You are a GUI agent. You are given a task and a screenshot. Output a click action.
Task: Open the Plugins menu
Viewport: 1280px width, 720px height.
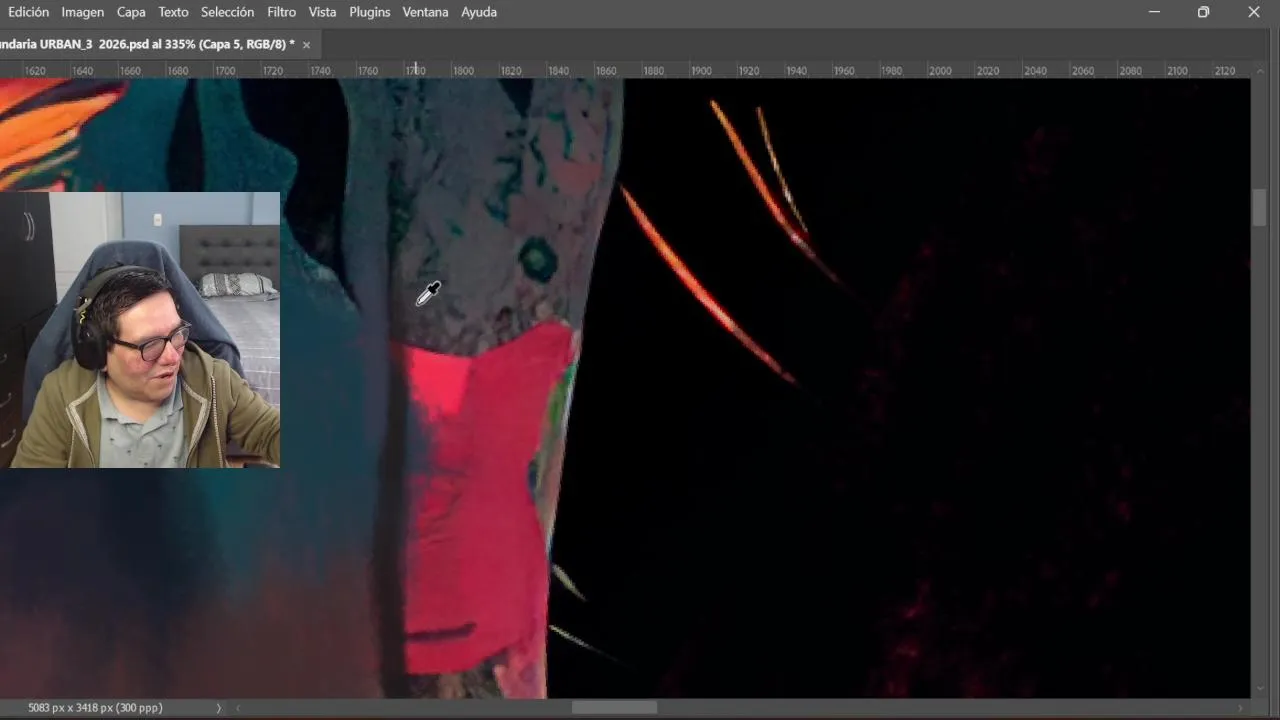369,12
